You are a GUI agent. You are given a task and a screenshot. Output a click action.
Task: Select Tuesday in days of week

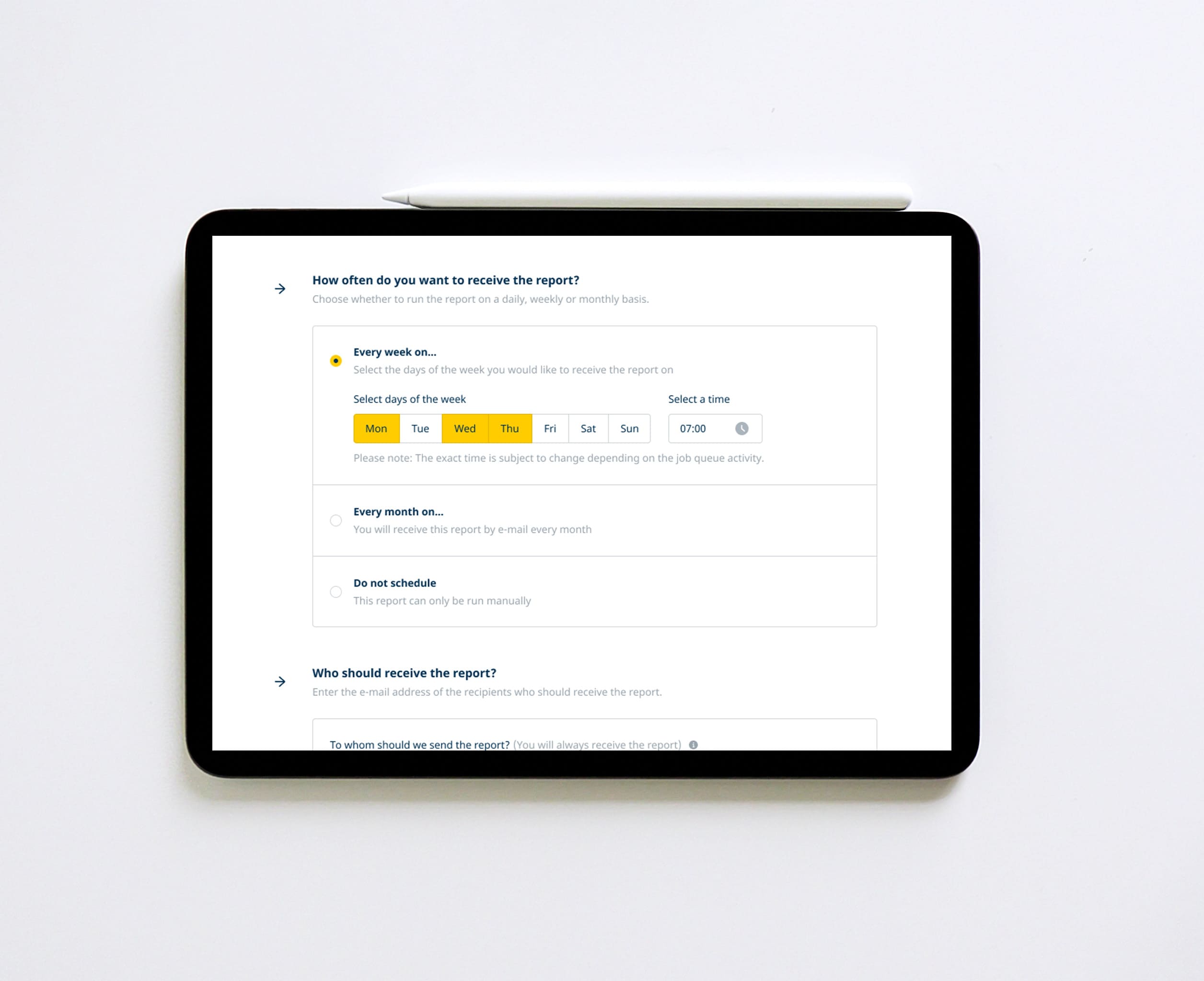(420, 428)
